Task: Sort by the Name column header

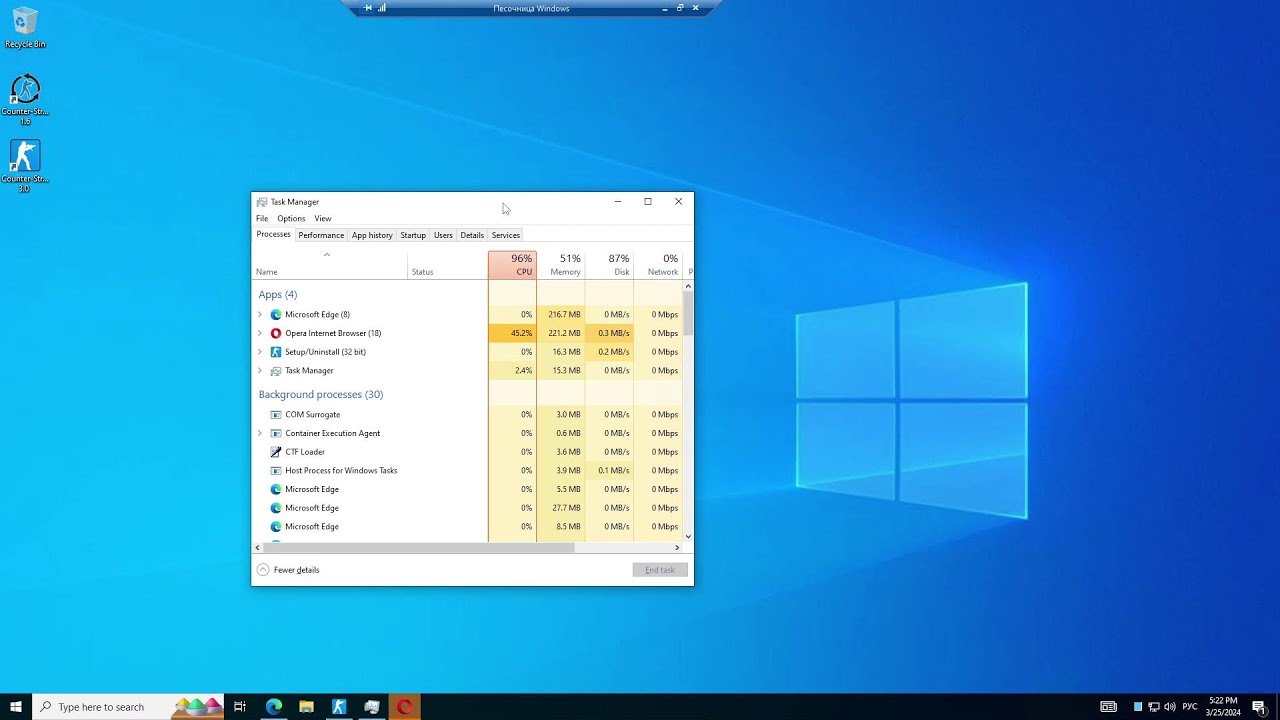Action: pyautogui.click(x=330, y=265)
